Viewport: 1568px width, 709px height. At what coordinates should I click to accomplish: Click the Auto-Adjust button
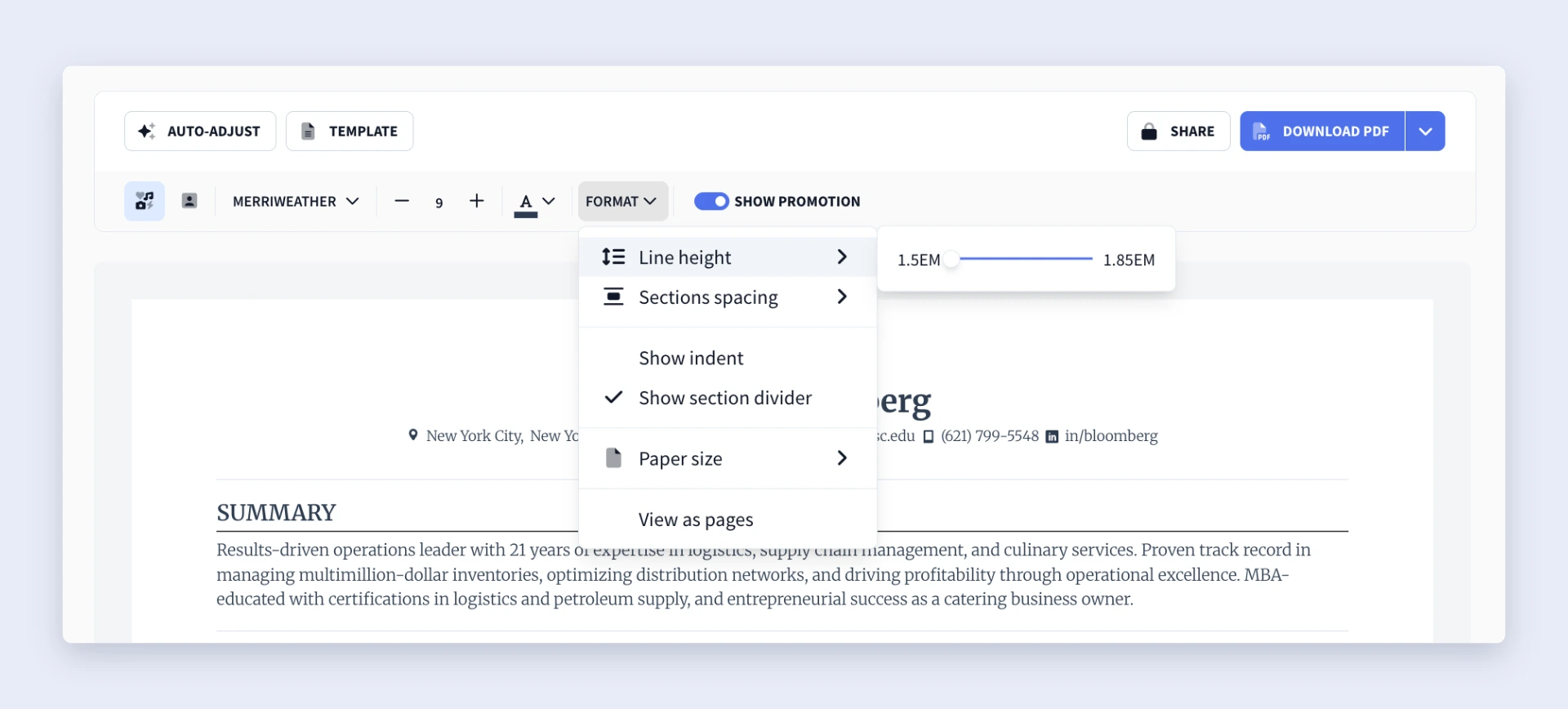[x=200, y=132]
